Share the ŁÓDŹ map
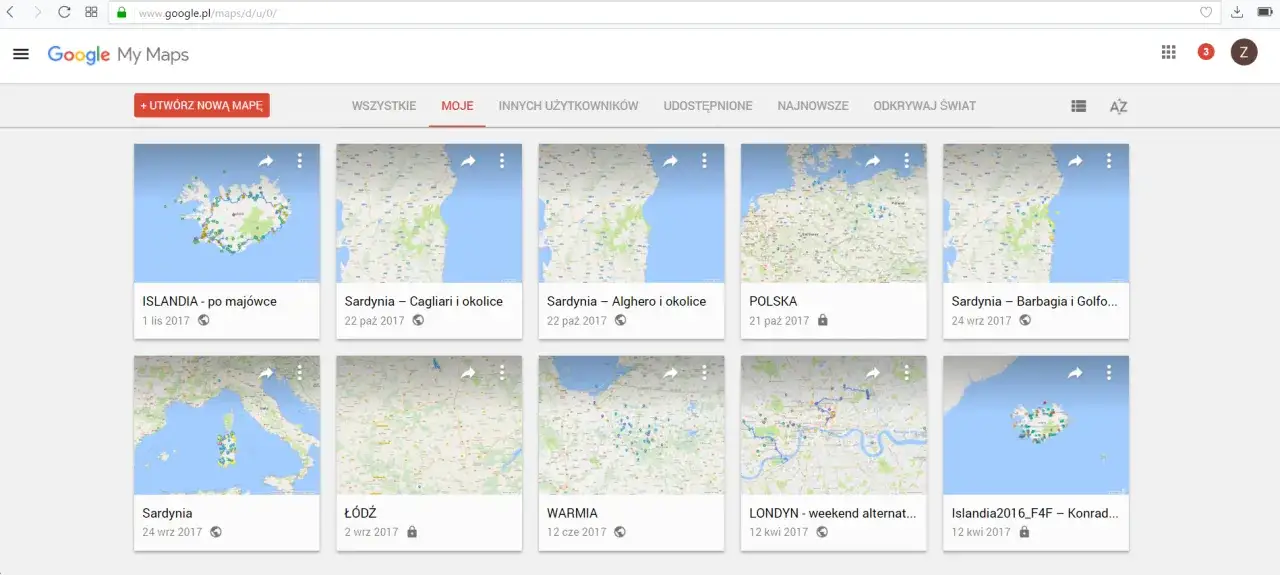This screenshot has height=575, width=1280. [468, 373]
